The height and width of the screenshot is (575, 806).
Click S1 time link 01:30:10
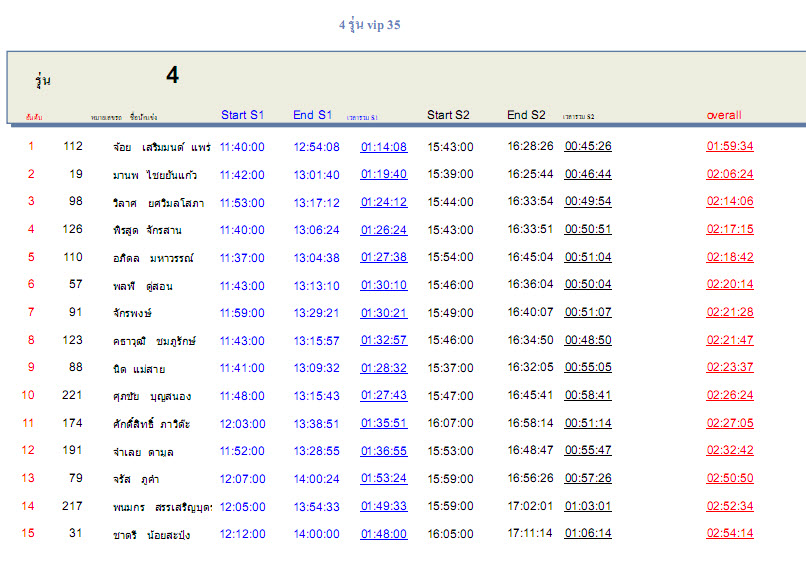tap(384, 285)
